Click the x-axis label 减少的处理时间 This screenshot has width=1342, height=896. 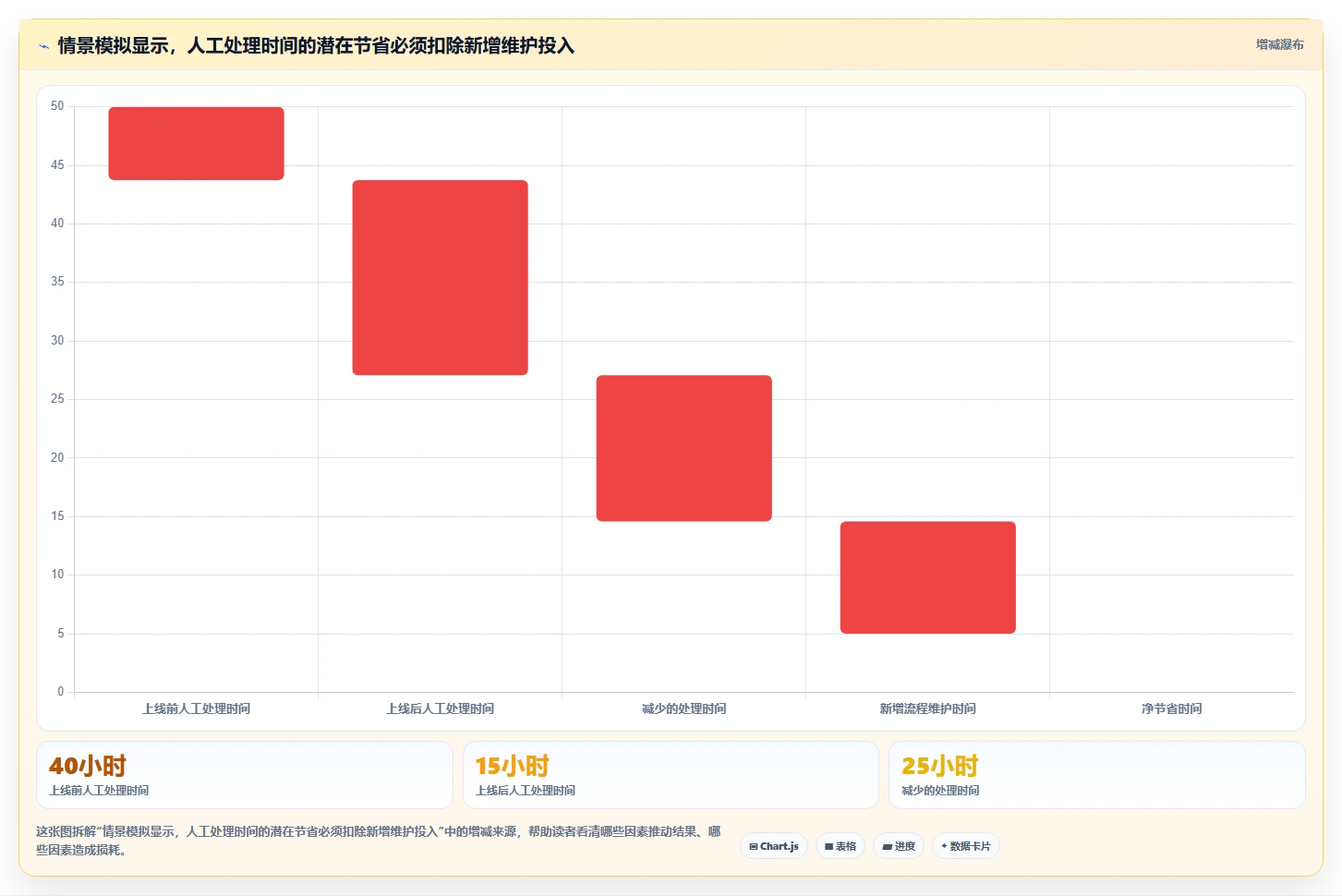point(683,708)
